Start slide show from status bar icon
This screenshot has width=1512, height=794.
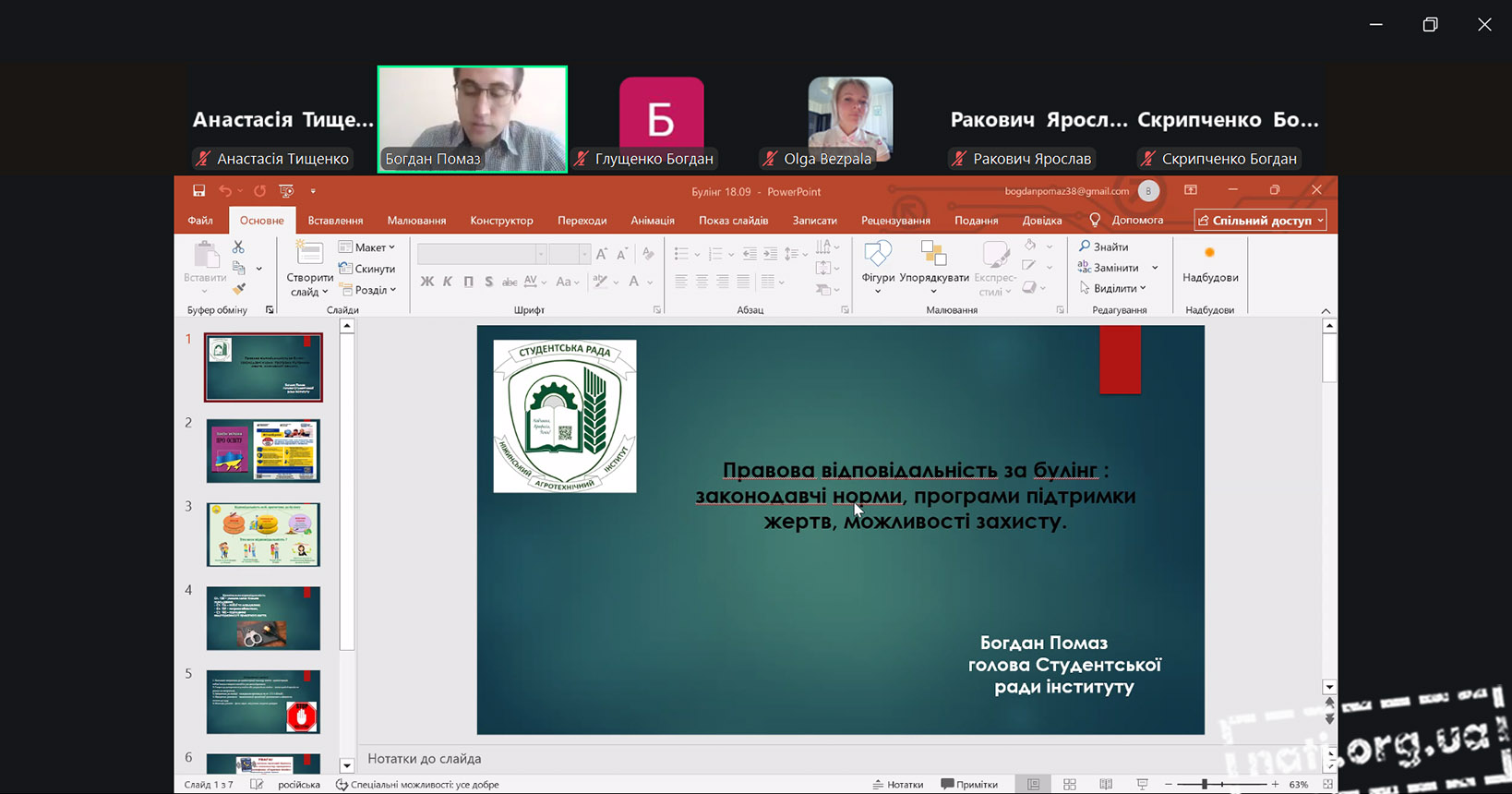(1142, 784)
